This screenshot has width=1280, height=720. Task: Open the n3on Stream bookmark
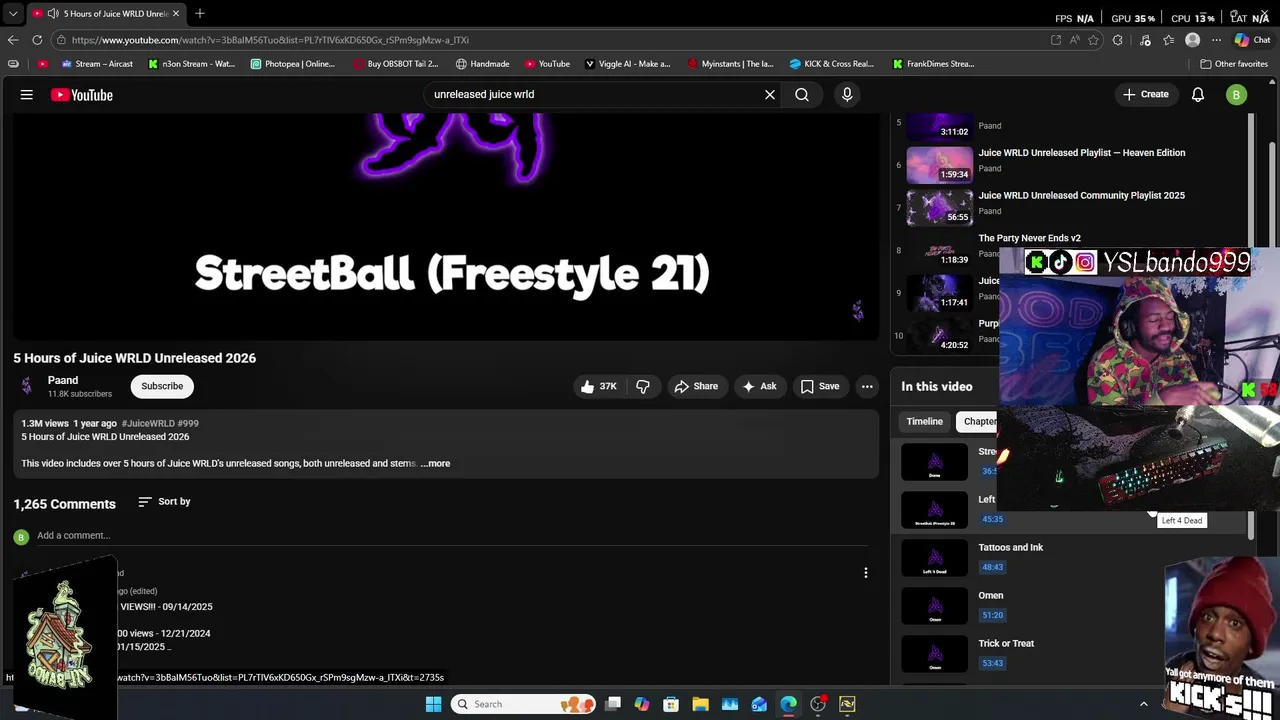point(192,64)
